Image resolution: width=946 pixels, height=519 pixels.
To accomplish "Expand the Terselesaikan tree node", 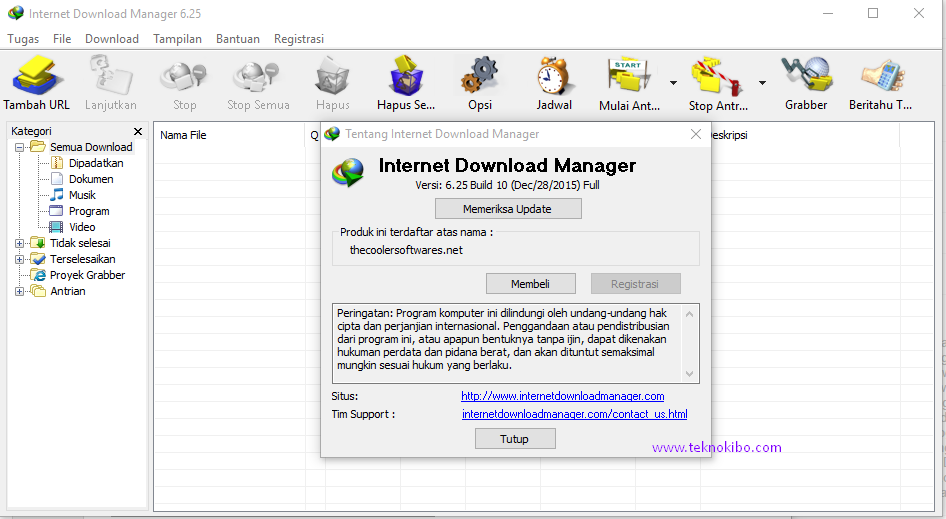I will (19, 260).
